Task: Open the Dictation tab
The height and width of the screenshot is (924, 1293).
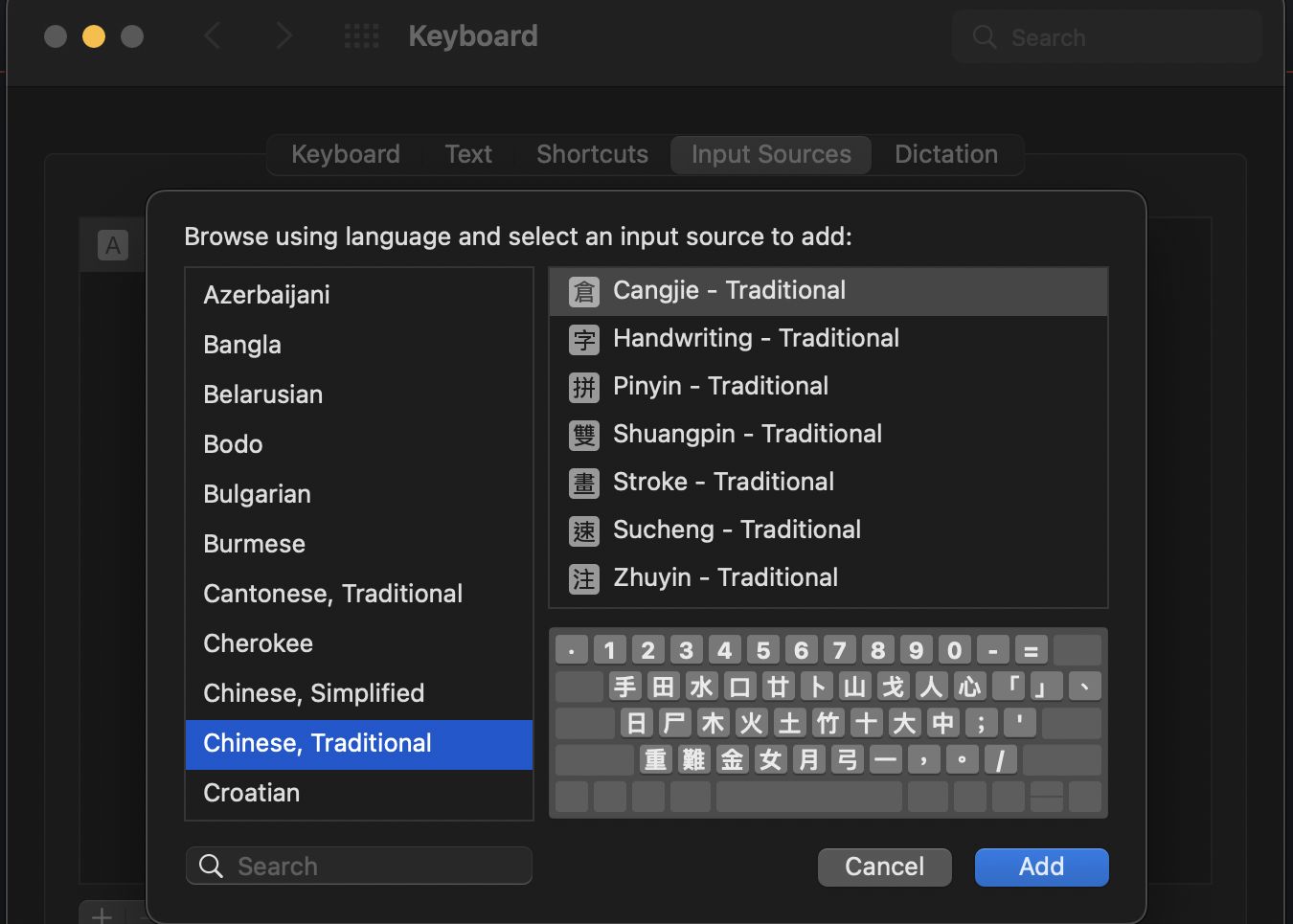Action: (946, 154)
